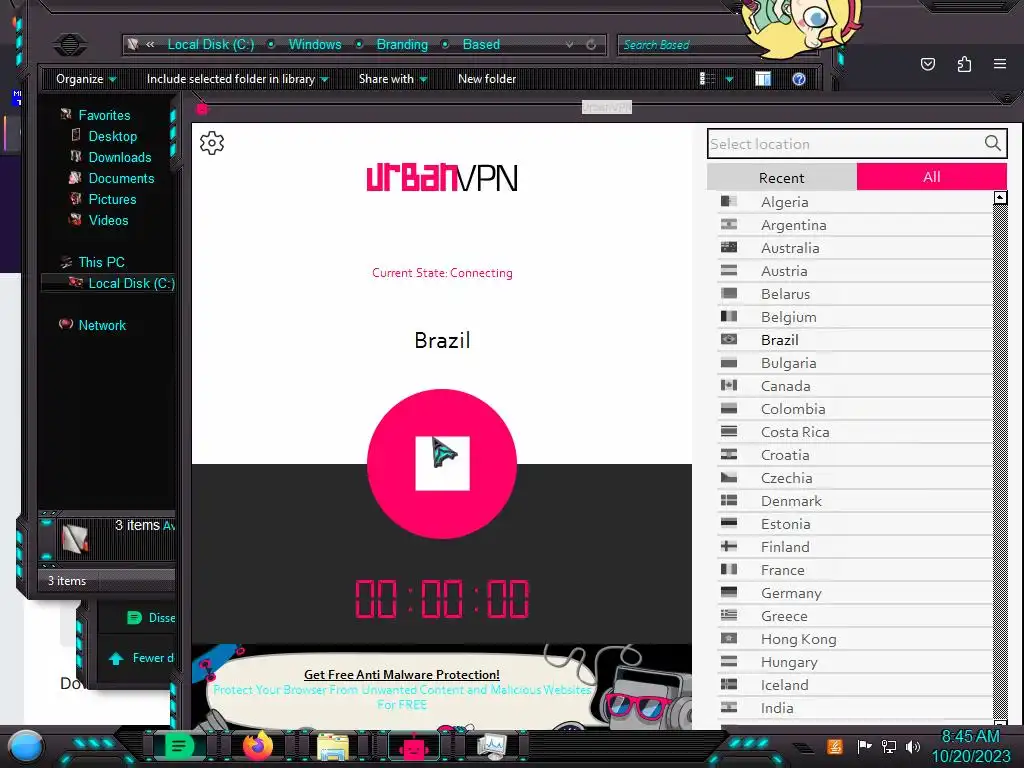Click the location list scrollbar up arrow
The image size is (1024, 768).
point(1000,197)
